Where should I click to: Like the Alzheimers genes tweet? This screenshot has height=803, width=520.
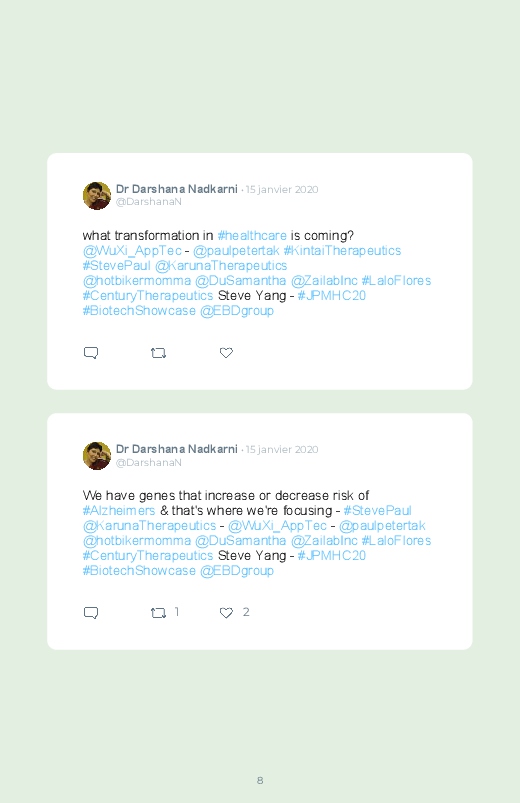point(226,612)
